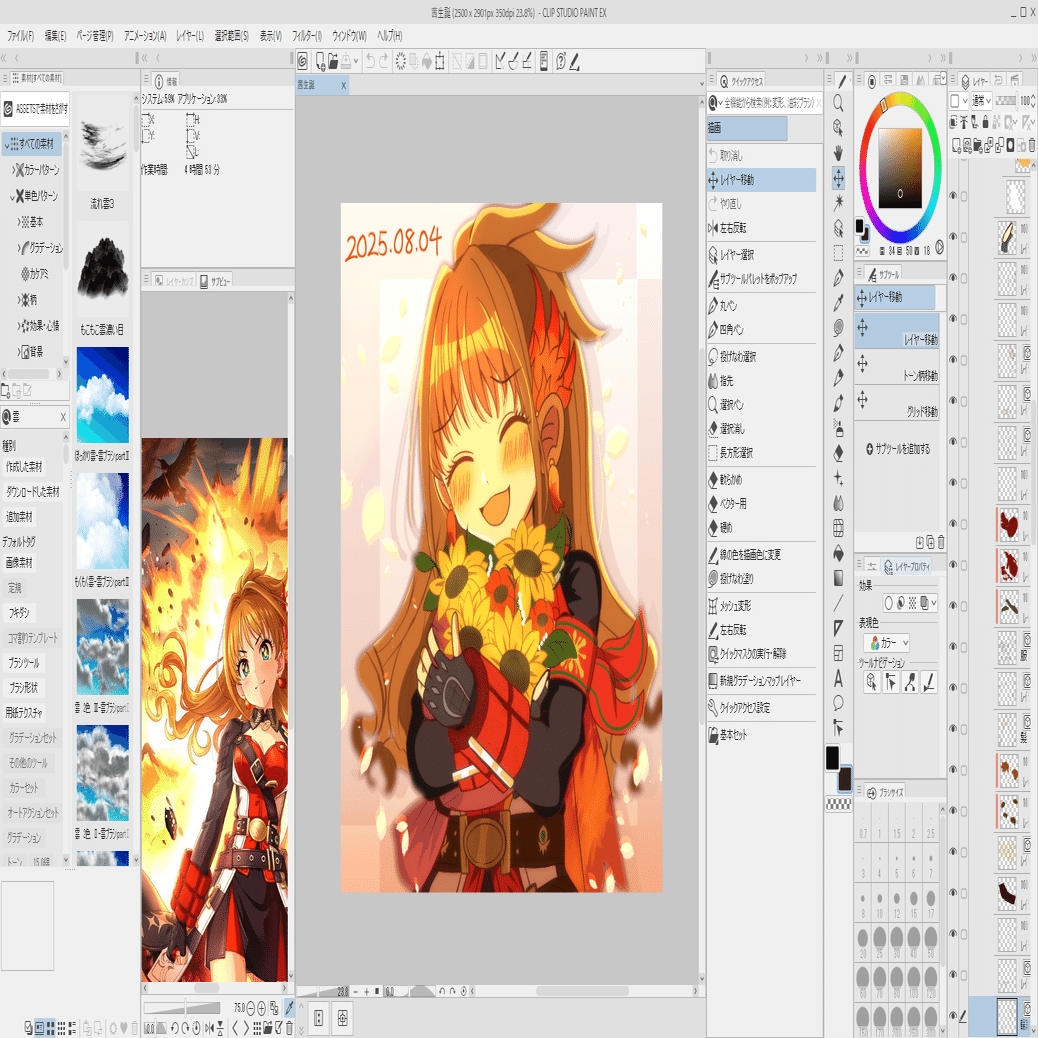The image size is (1038, 1038).
Task: Click the CLIP STUDIO launch icon in toolbar
Action: coord(303,62)
